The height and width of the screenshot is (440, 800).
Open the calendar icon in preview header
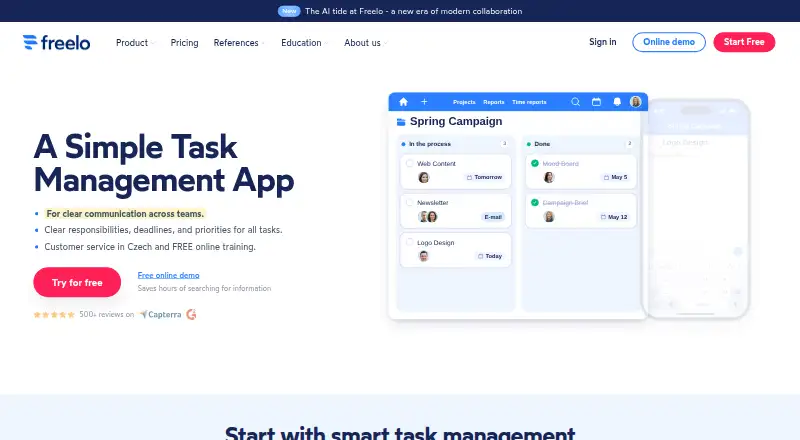596,102
